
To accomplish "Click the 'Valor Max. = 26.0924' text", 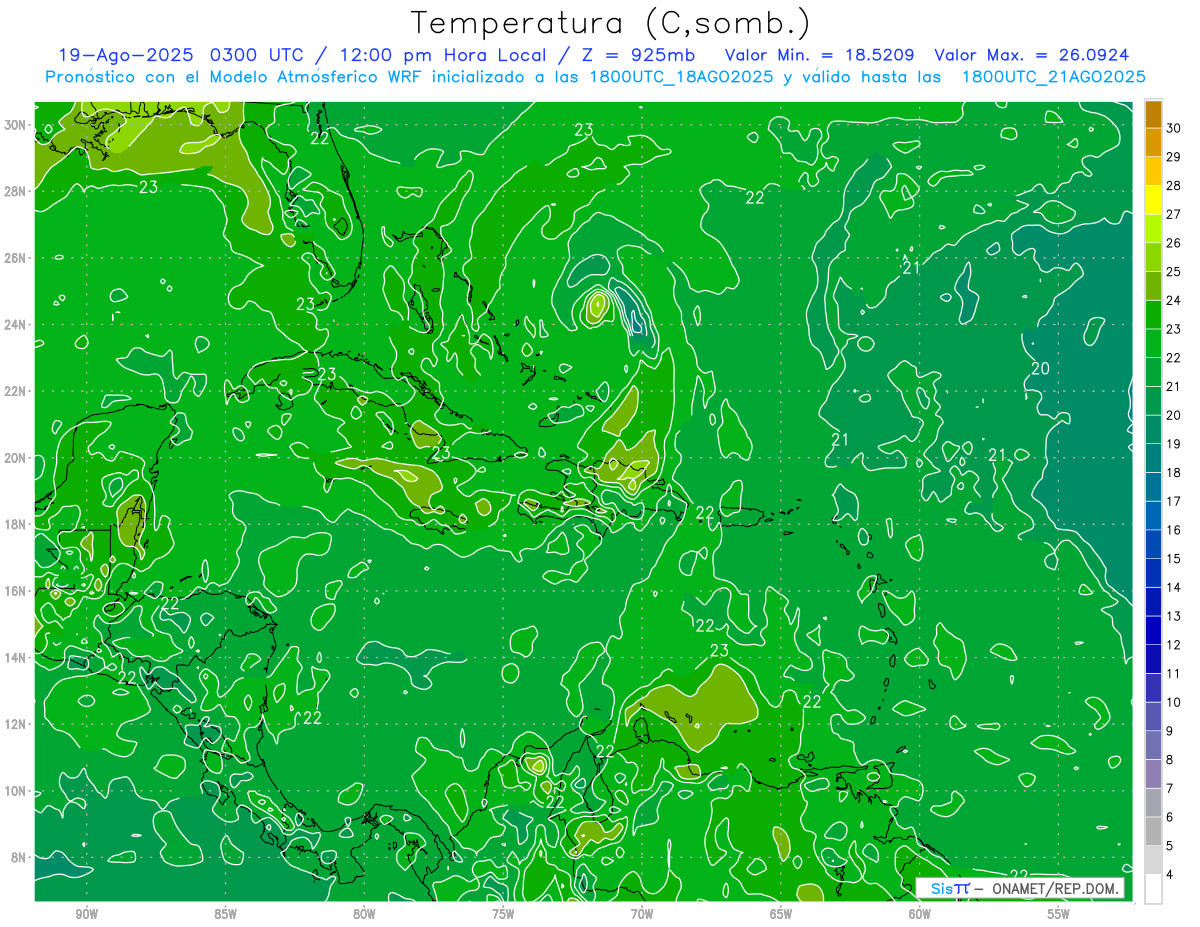I will (x=1032, y=55).
